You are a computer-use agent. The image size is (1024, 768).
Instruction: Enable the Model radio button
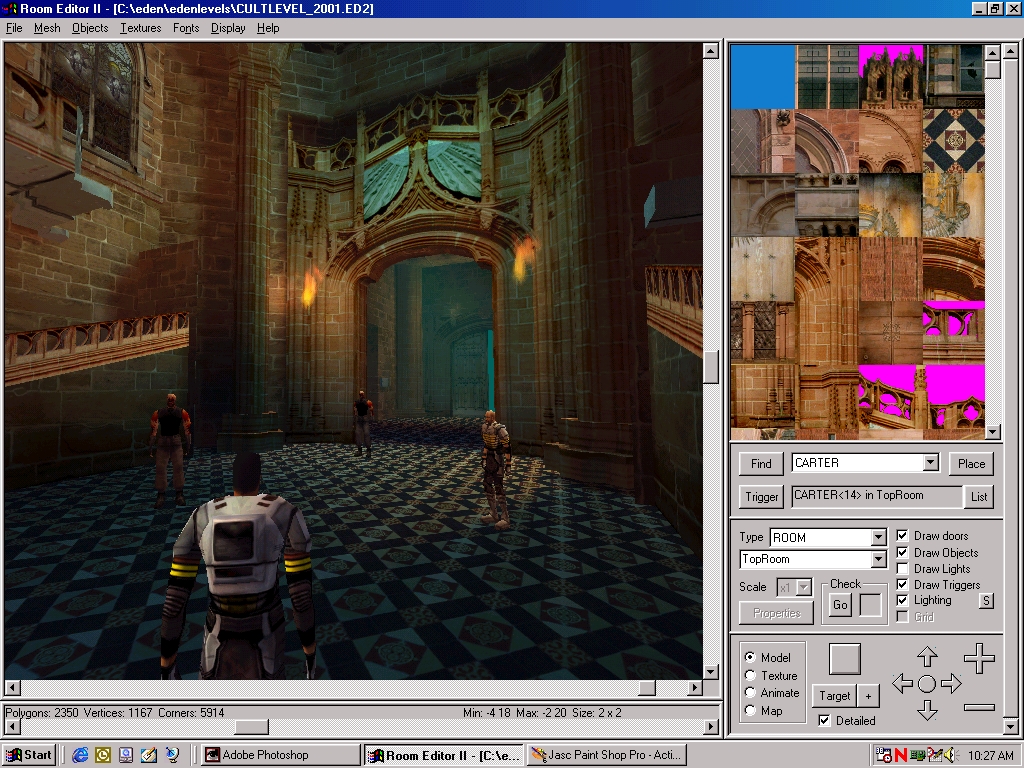click(750, 657)
